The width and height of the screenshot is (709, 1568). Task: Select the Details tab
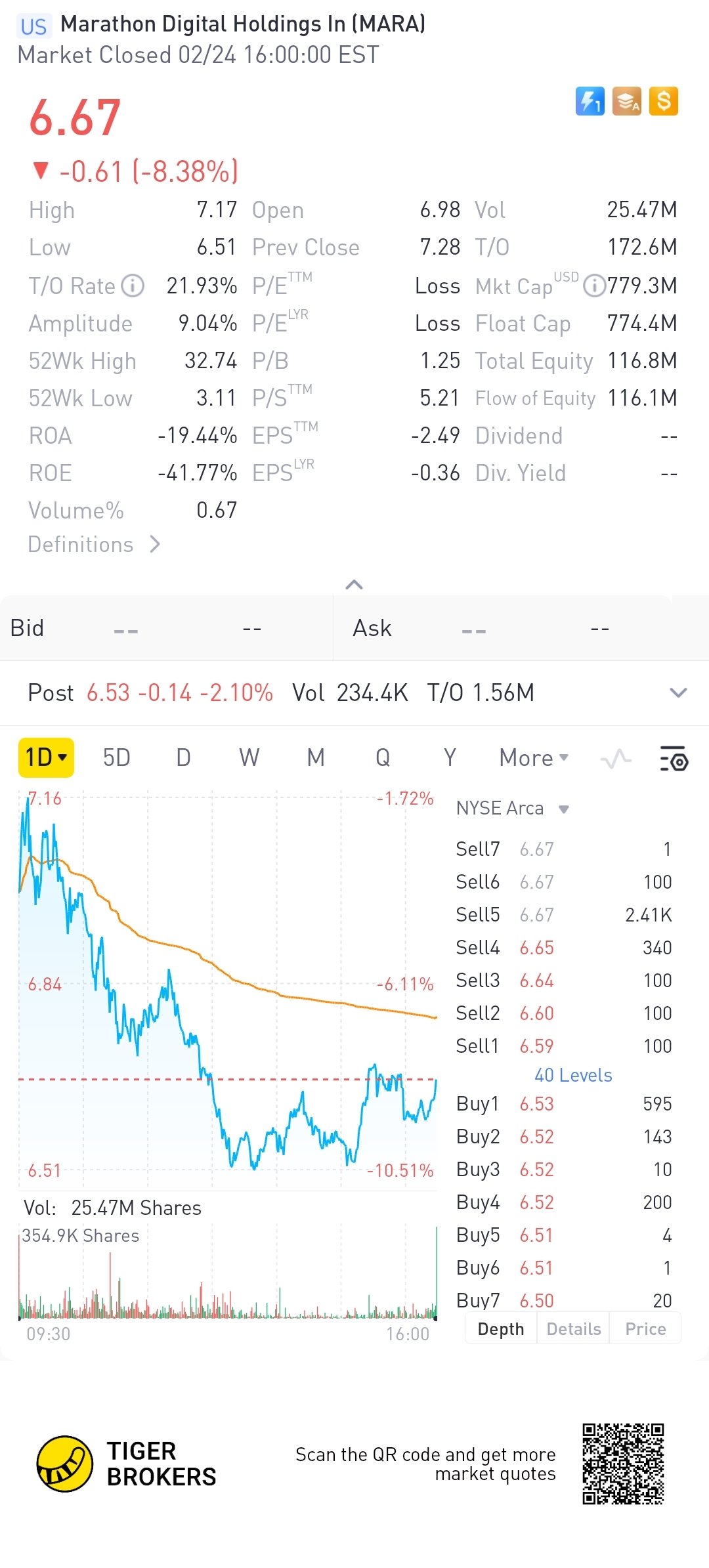click(574, 1329)
